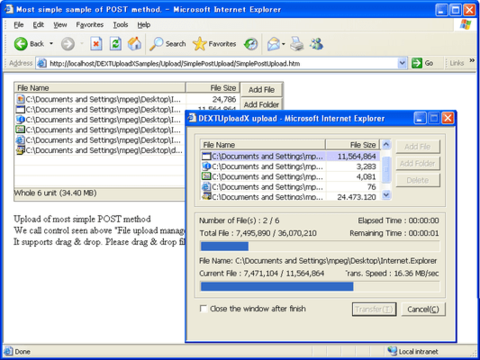Screen dimensions: 480x360
Task: Open the Search toolbar icon
Action: pyautogui.click(x=156, y=44)
